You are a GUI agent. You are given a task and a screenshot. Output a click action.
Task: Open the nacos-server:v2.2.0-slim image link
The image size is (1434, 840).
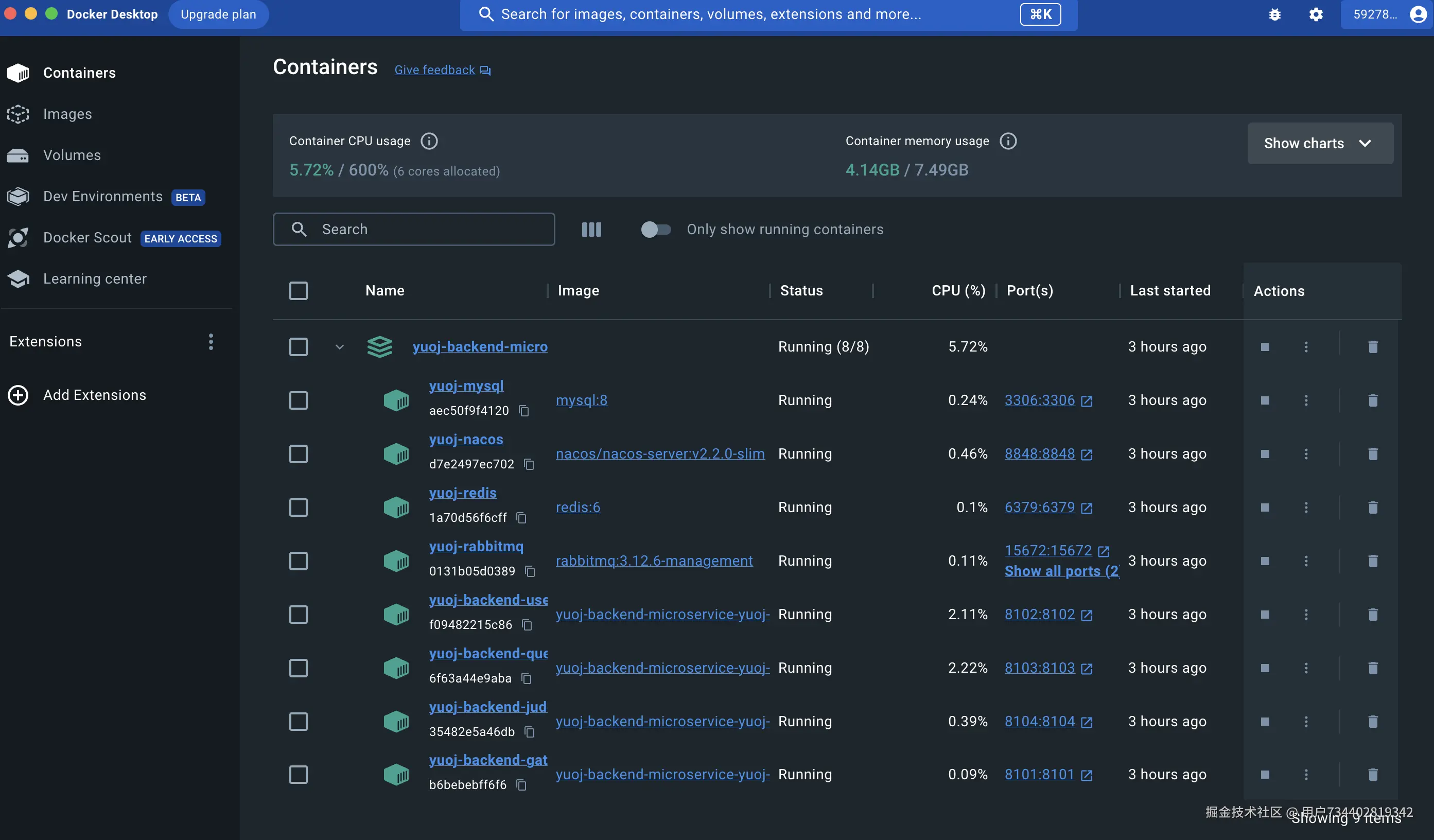pyautogui.click(x=660, y=454)
